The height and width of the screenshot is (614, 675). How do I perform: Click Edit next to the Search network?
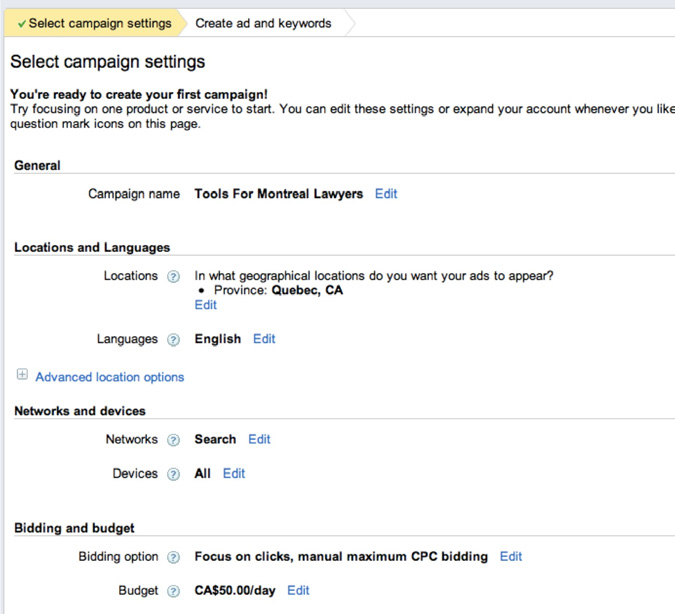pyautogui.click(x=259, y=439)
